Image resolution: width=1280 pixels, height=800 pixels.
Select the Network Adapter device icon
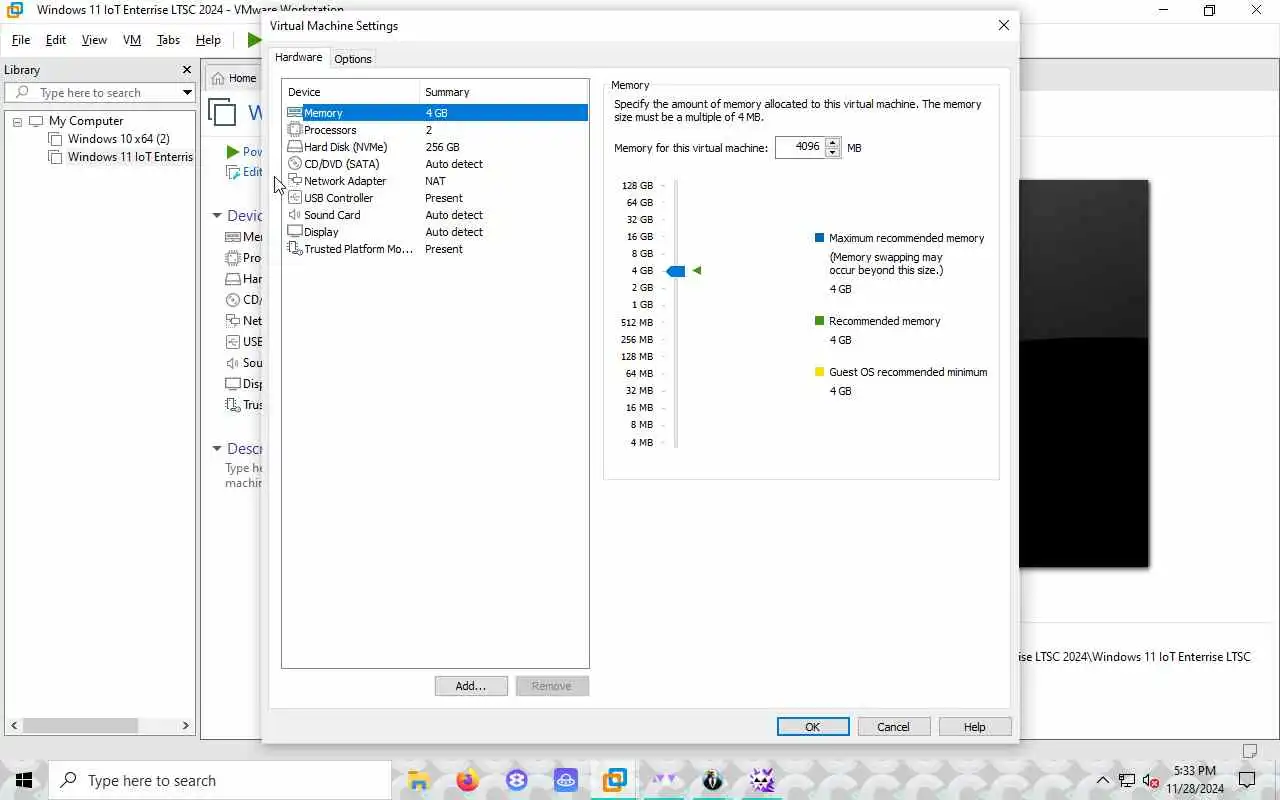(x=295, y=181)
